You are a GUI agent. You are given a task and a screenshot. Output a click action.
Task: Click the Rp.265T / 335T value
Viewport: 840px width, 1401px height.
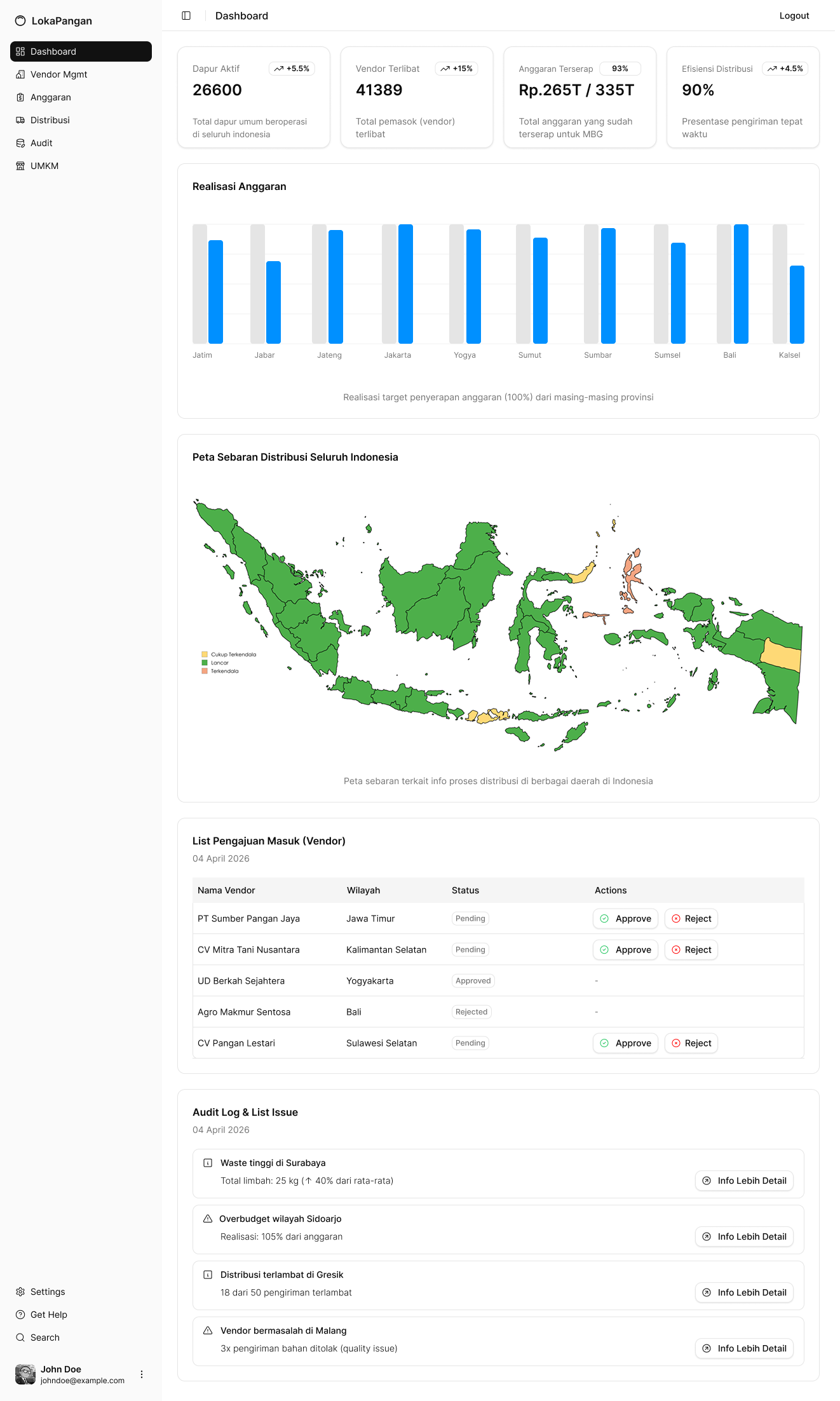576,90
